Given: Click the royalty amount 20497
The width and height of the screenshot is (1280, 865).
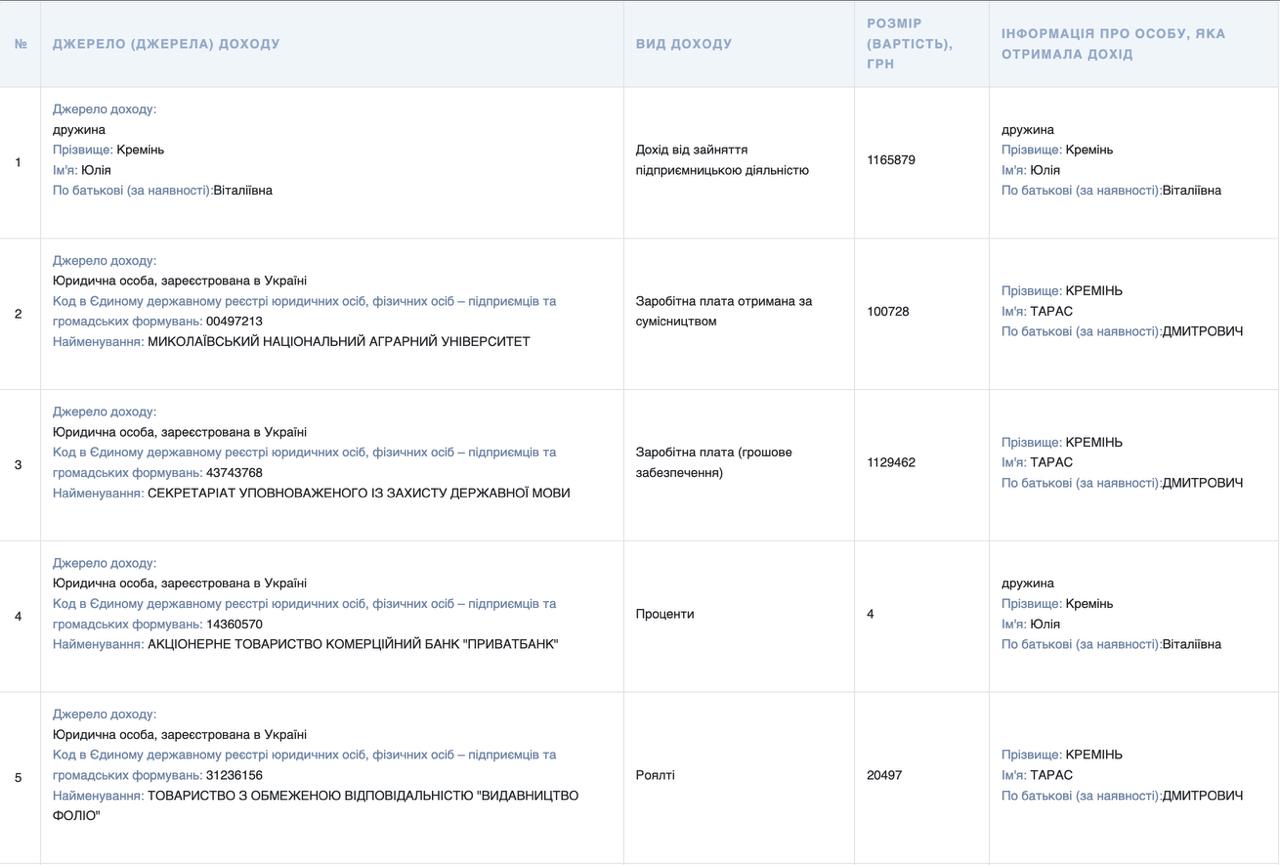Looking at the screenshot, I should point(884,775).
